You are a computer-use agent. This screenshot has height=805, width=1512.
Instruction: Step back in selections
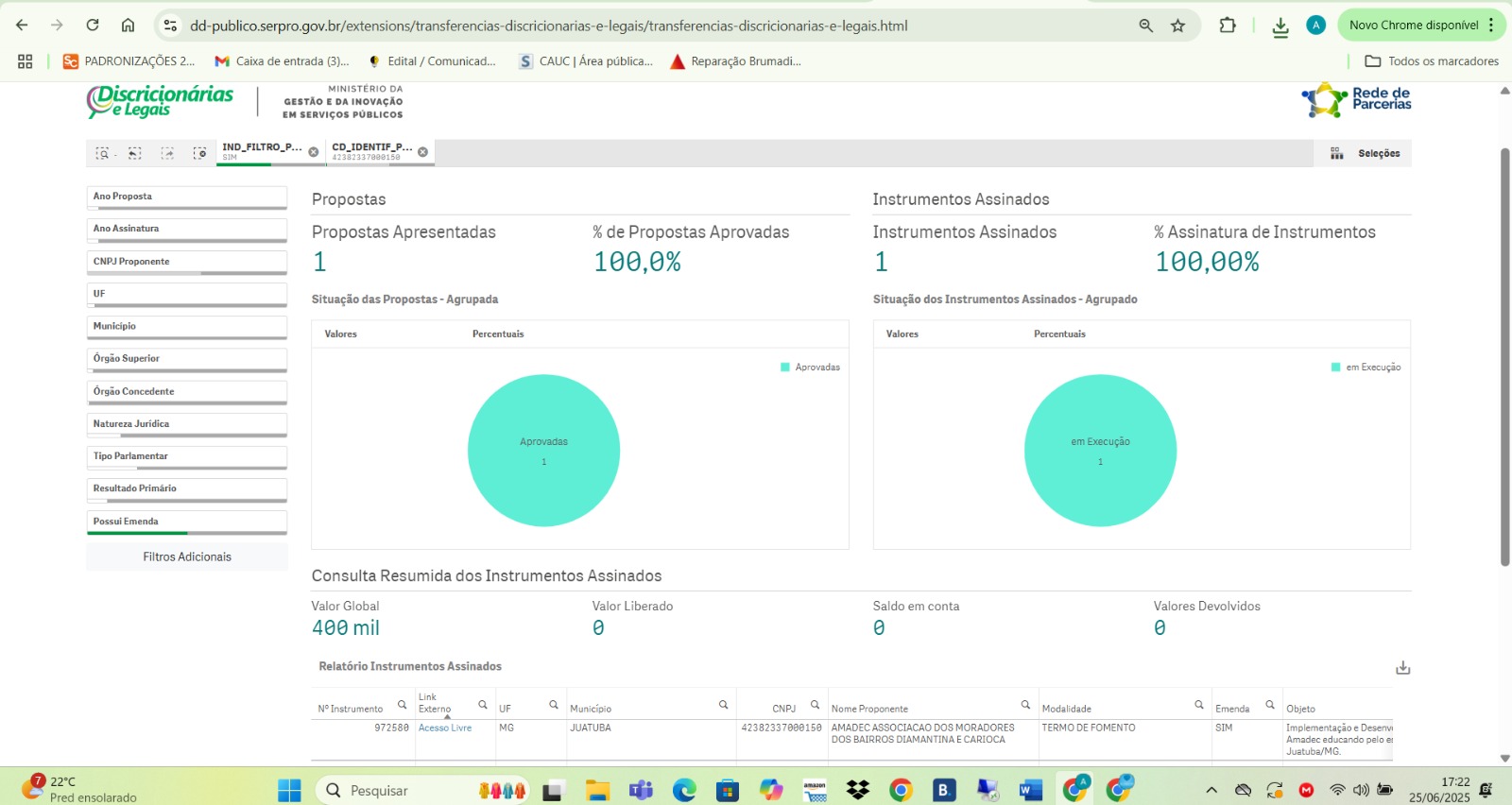coord(135,153)
